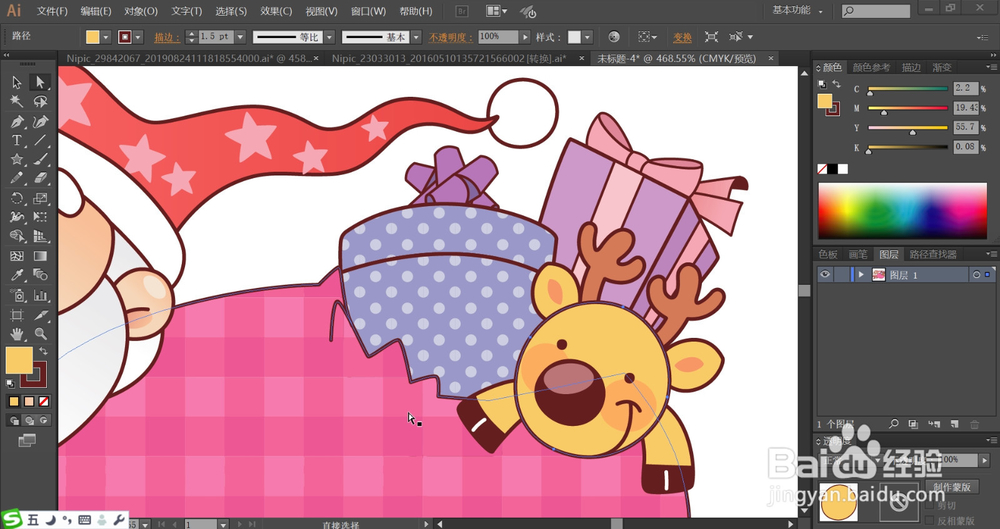The width and height of the screenshot is (1000, 529).
Task: Click the C value input field
Action: point(966,88)
